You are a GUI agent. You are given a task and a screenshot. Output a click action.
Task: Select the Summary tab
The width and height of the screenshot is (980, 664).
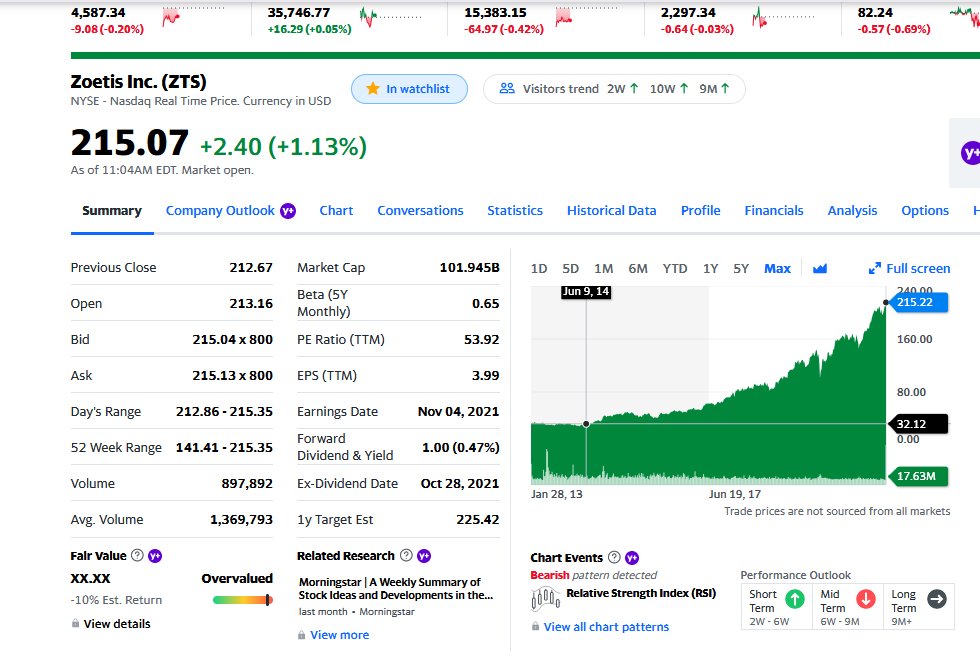tap(112, 211)
